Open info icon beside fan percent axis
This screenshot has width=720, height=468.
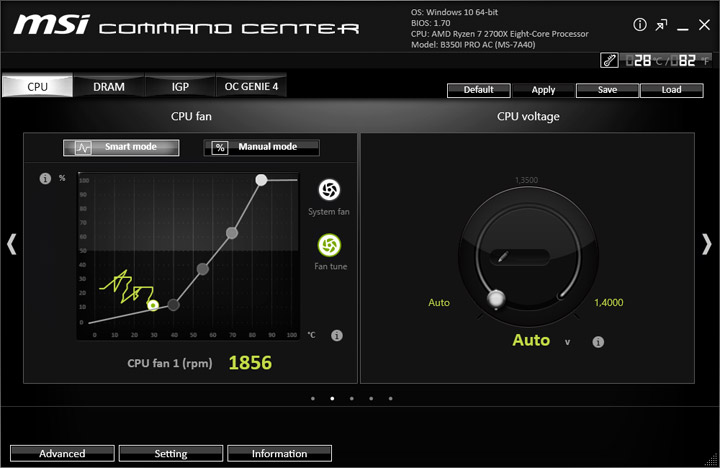45,178
